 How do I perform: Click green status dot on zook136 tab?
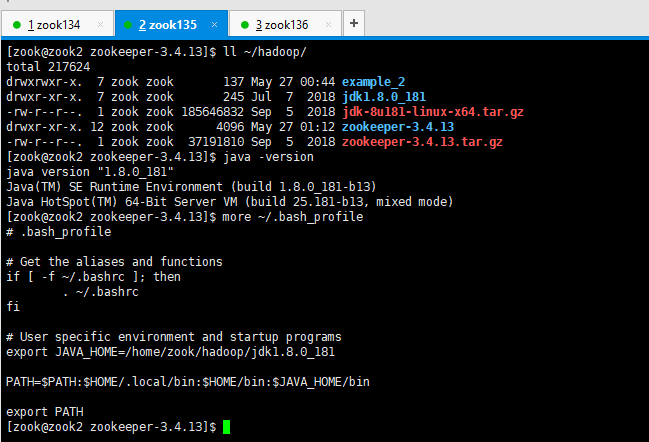(245, 25)
